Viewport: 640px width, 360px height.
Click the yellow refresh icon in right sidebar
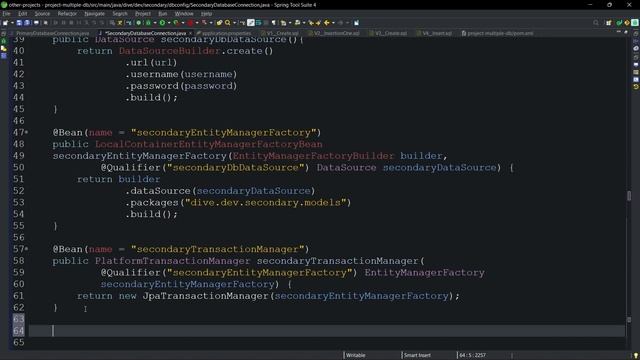point(636,87)
